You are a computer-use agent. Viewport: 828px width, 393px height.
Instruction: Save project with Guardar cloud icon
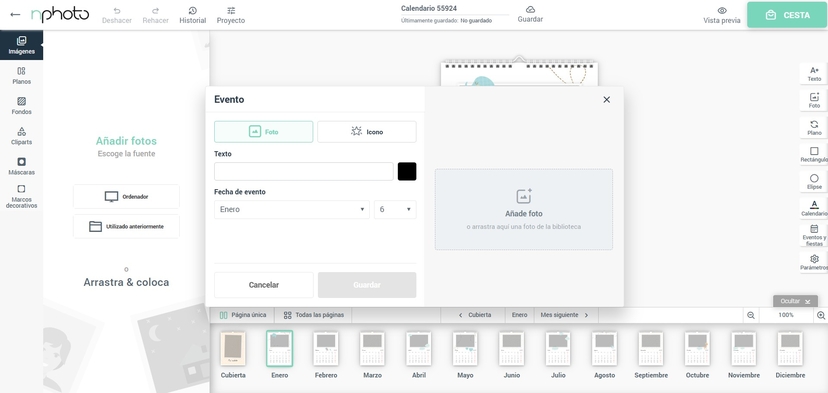530,14
